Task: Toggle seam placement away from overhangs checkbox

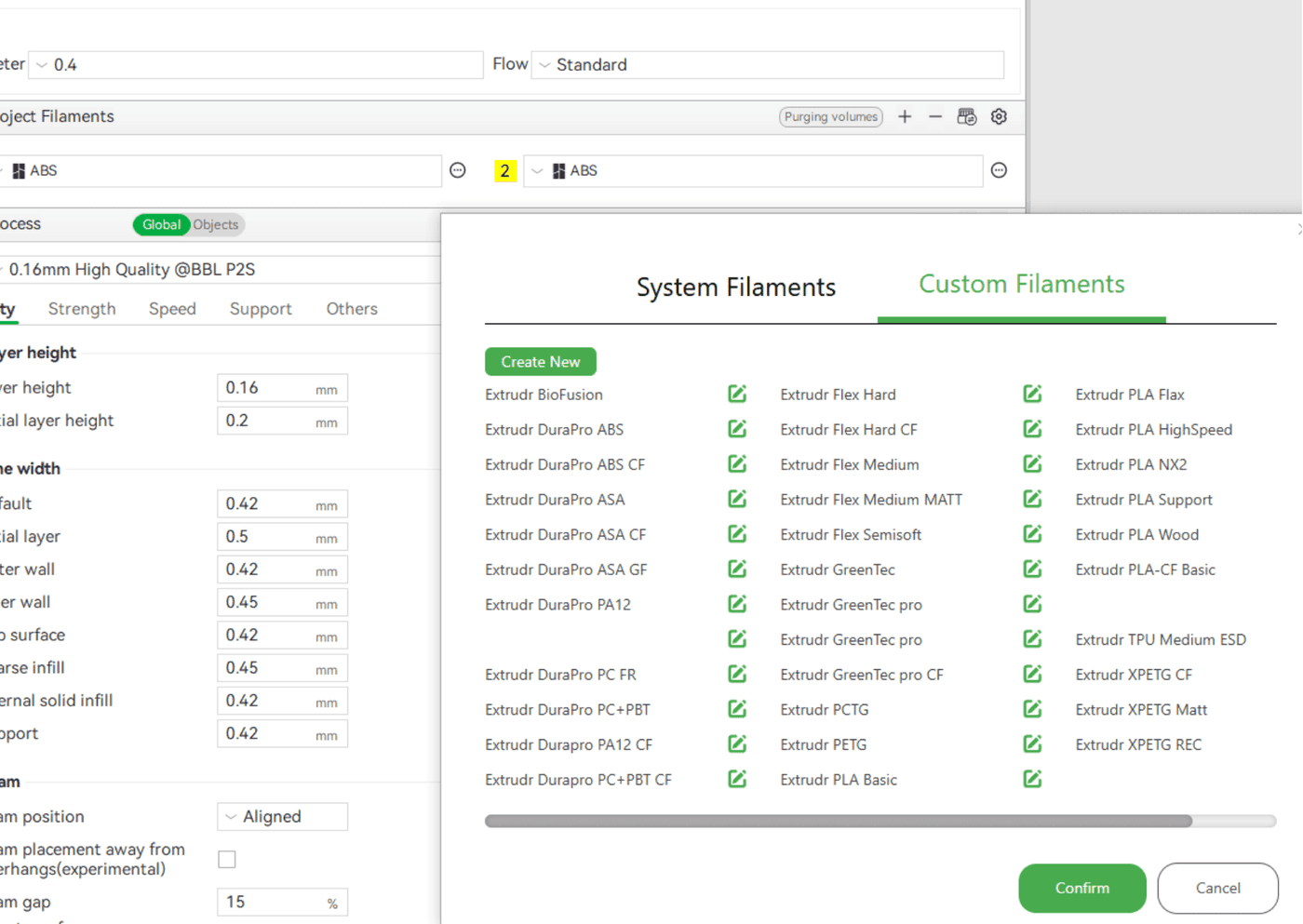Action: coord(227,859)
